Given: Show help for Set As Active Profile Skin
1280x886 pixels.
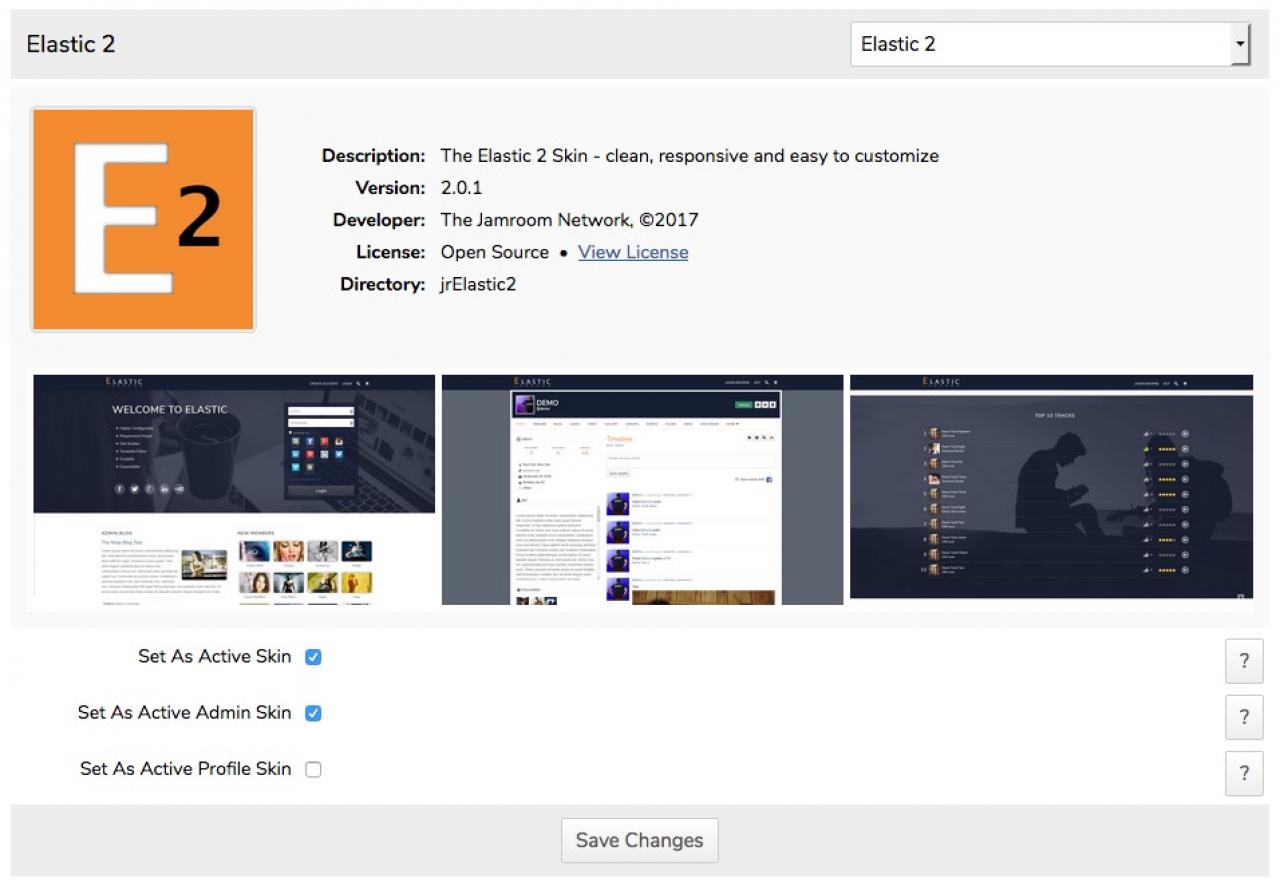Looking at the screenshot, I should (1244, 773).
